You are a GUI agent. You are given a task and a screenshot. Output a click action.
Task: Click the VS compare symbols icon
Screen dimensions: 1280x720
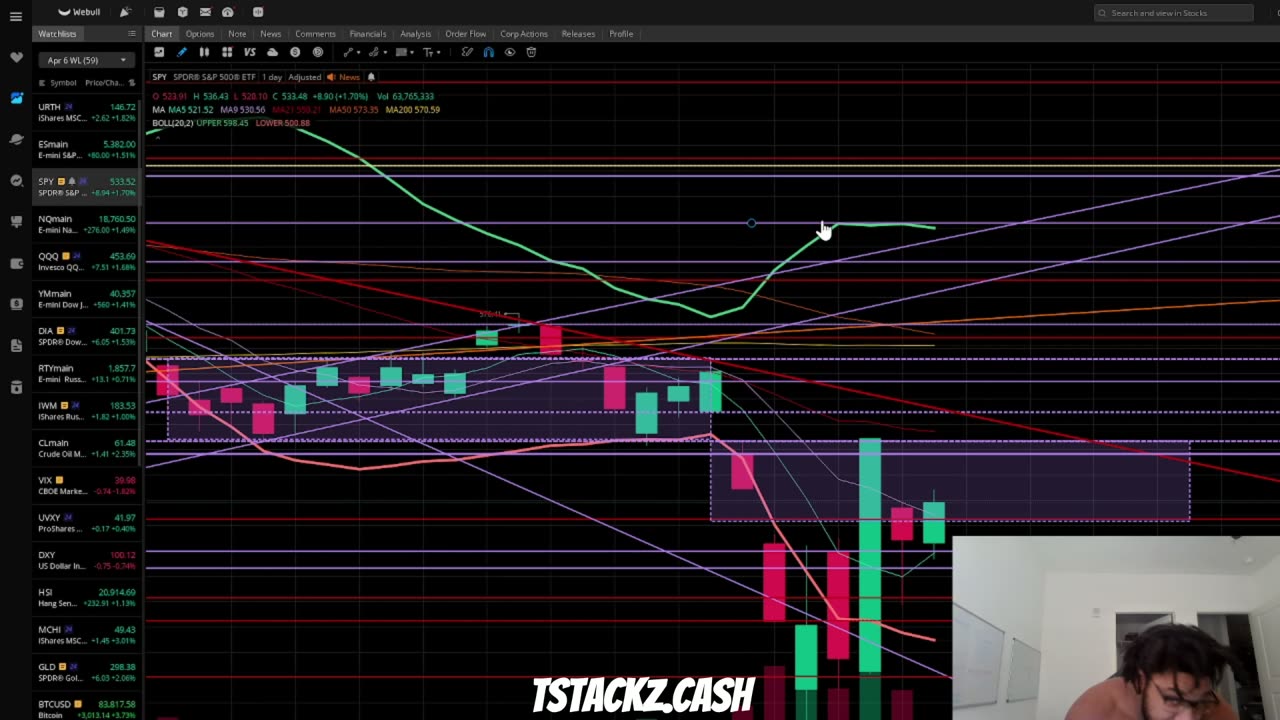coord(249,52)
